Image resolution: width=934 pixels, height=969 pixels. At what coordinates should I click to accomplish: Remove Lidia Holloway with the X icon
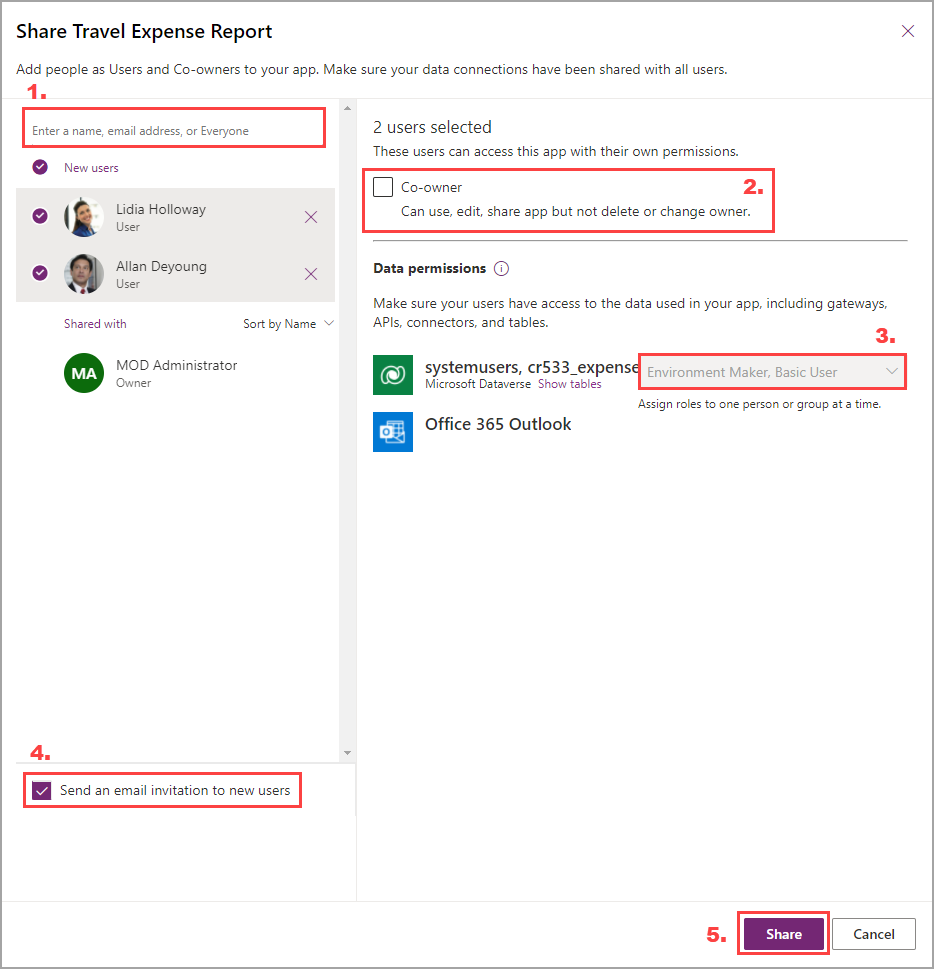(311, 217)
